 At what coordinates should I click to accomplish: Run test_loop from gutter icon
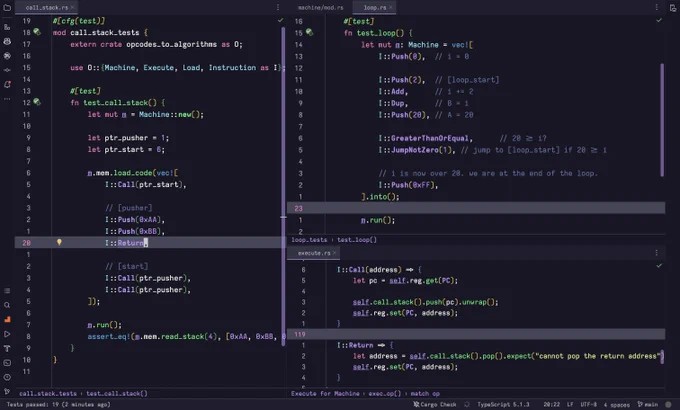click(309, 32)
